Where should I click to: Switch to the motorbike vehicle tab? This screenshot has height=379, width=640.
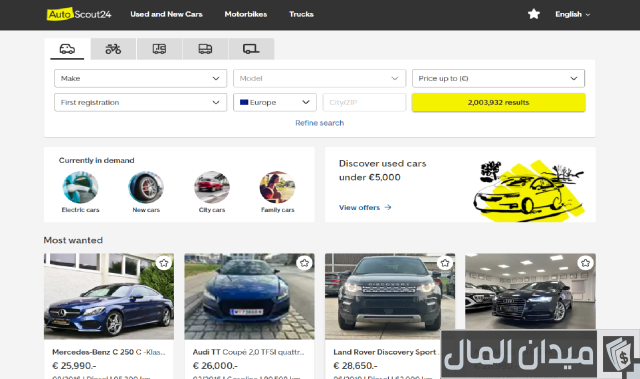pyautogui.click(x=113, y=49)
